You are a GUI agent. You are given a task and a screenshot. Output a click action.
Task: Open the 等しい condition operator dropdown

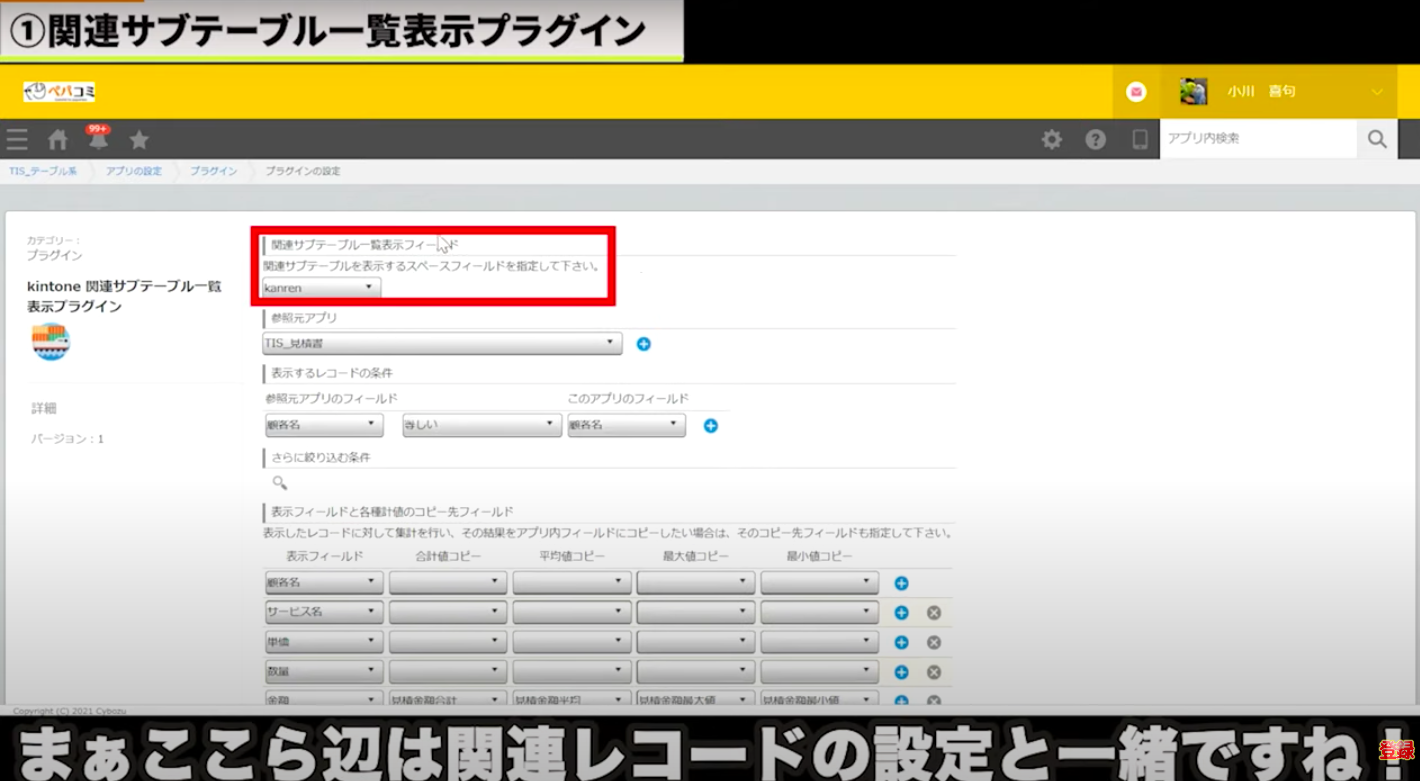tap(480, 426)
